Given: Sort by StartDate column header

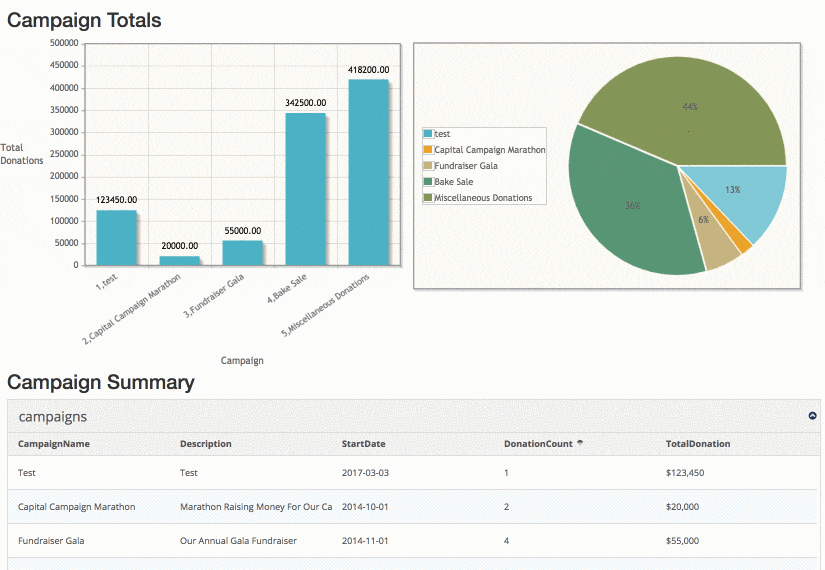Looking at the screenshot, I should click(364, 444).
